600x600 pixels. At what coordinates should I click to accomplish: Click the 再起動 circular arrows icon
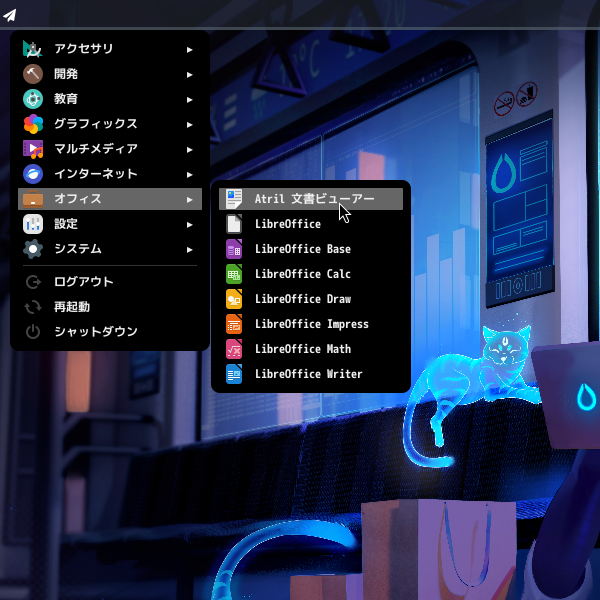[33, 307]
